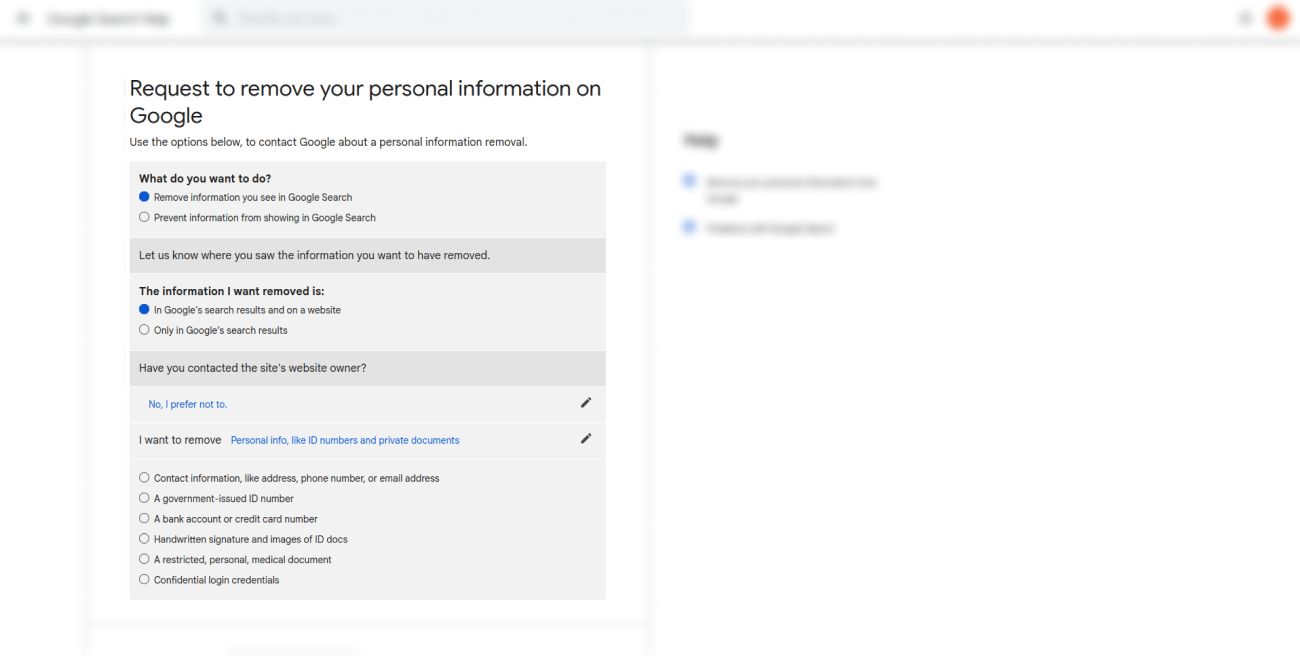This screenshot has height=657, width=1300.
Task: Select "Remove information you see in Google Search"
Action: [145, 197]
